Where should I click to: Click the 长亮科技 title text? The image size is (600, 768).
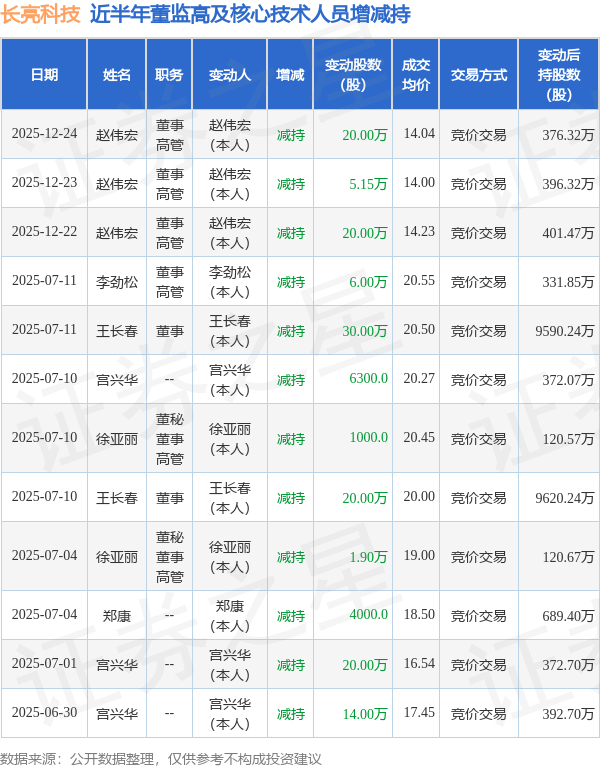(x=40, y=14)
